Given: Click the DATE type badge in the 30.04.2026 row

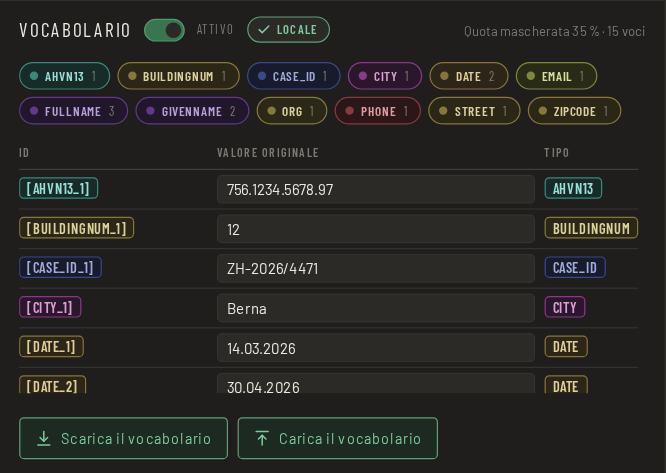Looking at the screenshot, I should coord(566,385).
